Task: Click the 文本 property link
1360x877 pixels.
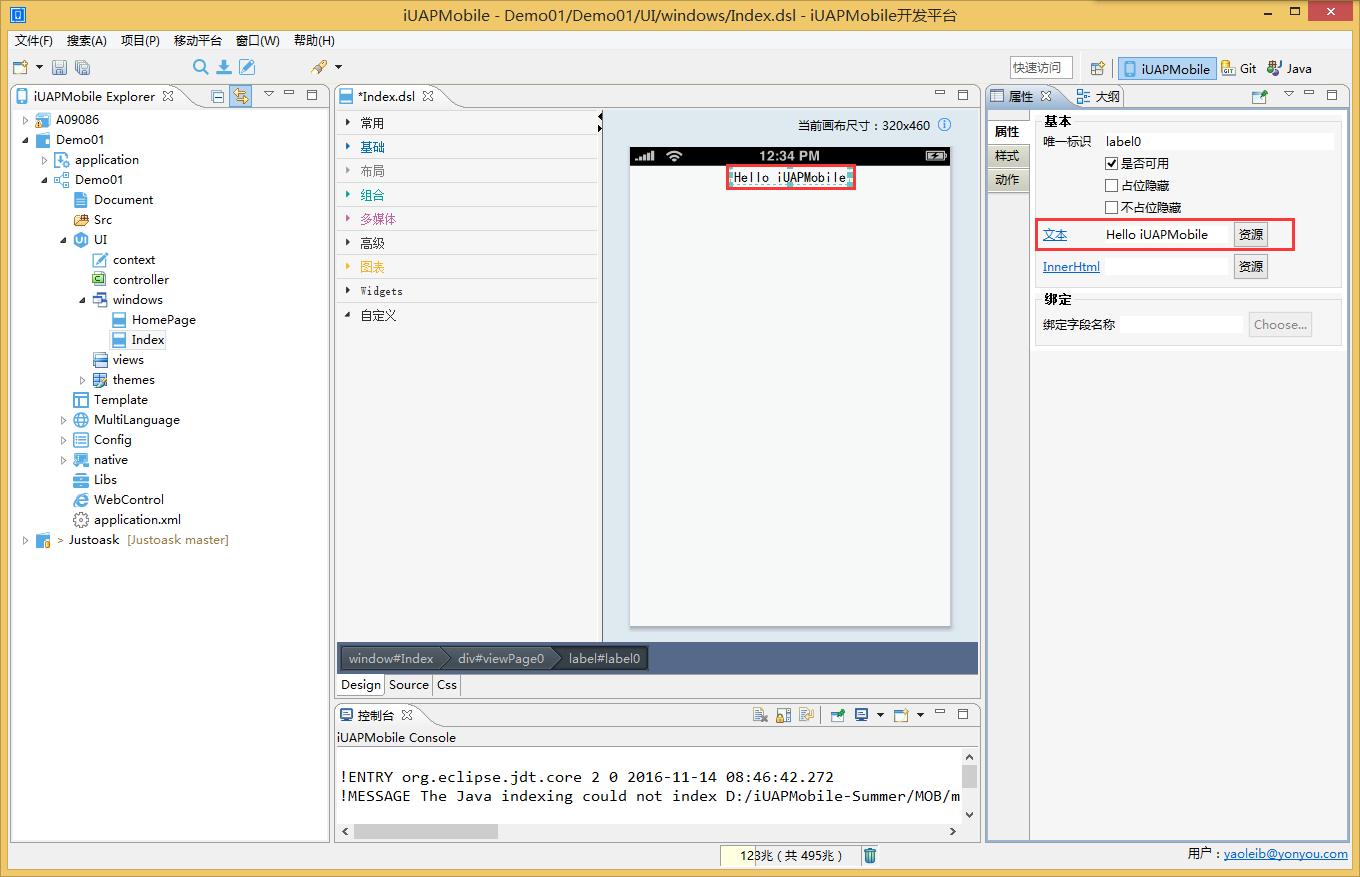Action: pyautogui.click(x=1055, y=235)
